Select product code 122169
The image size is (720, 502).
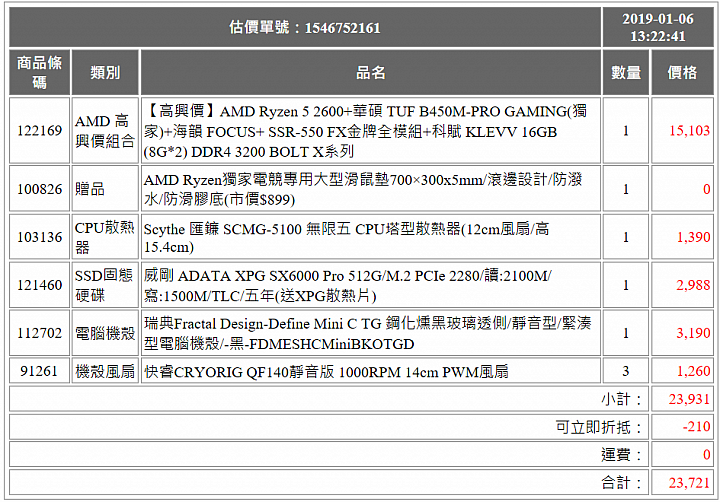[39, 130]
